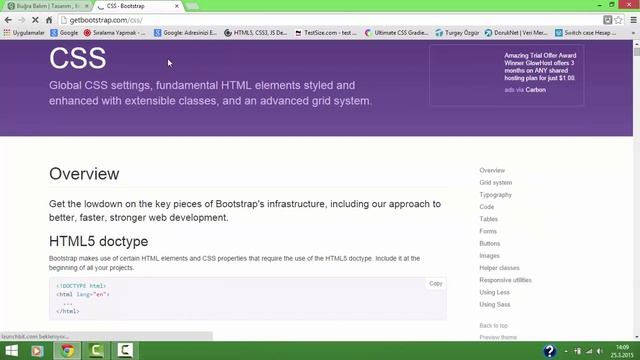
Task: Open the Sıralama Yapmak bookmark
Action: [114, 33]
